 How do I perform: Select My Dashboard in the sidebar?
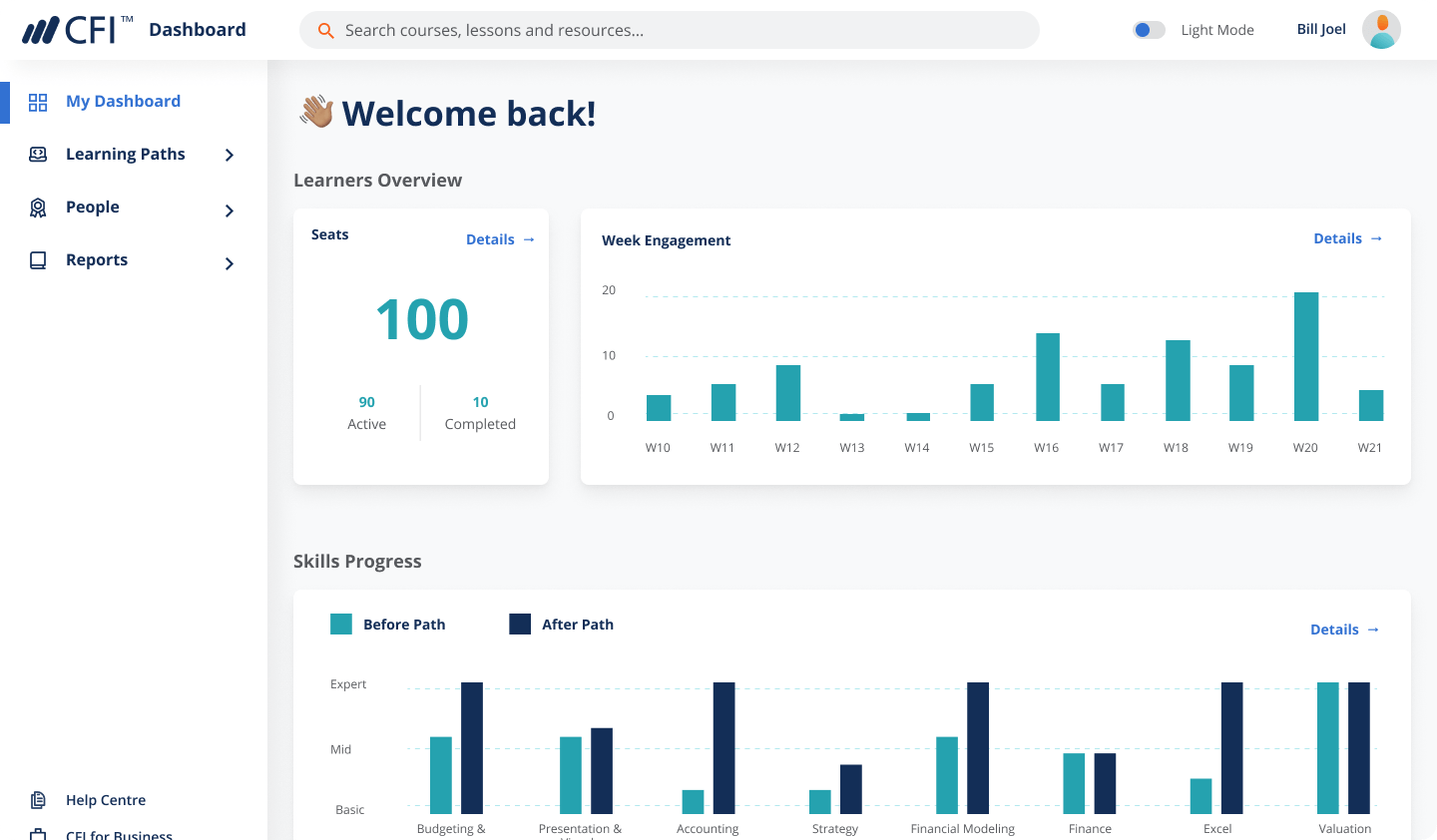click(123, 102)
